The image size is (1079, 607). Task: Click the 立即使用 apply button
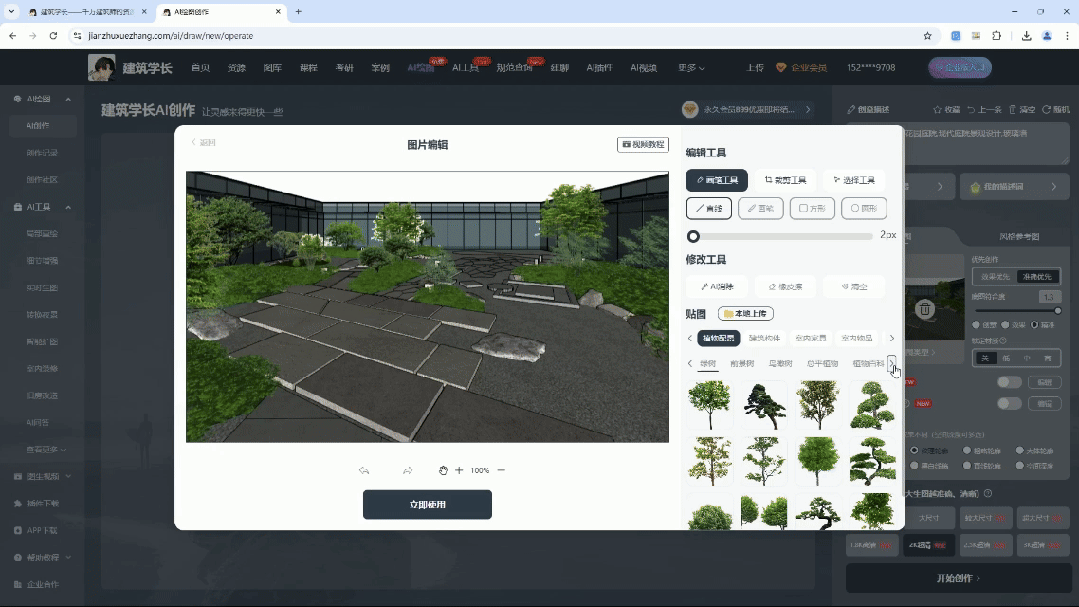(x=427, y=504)
